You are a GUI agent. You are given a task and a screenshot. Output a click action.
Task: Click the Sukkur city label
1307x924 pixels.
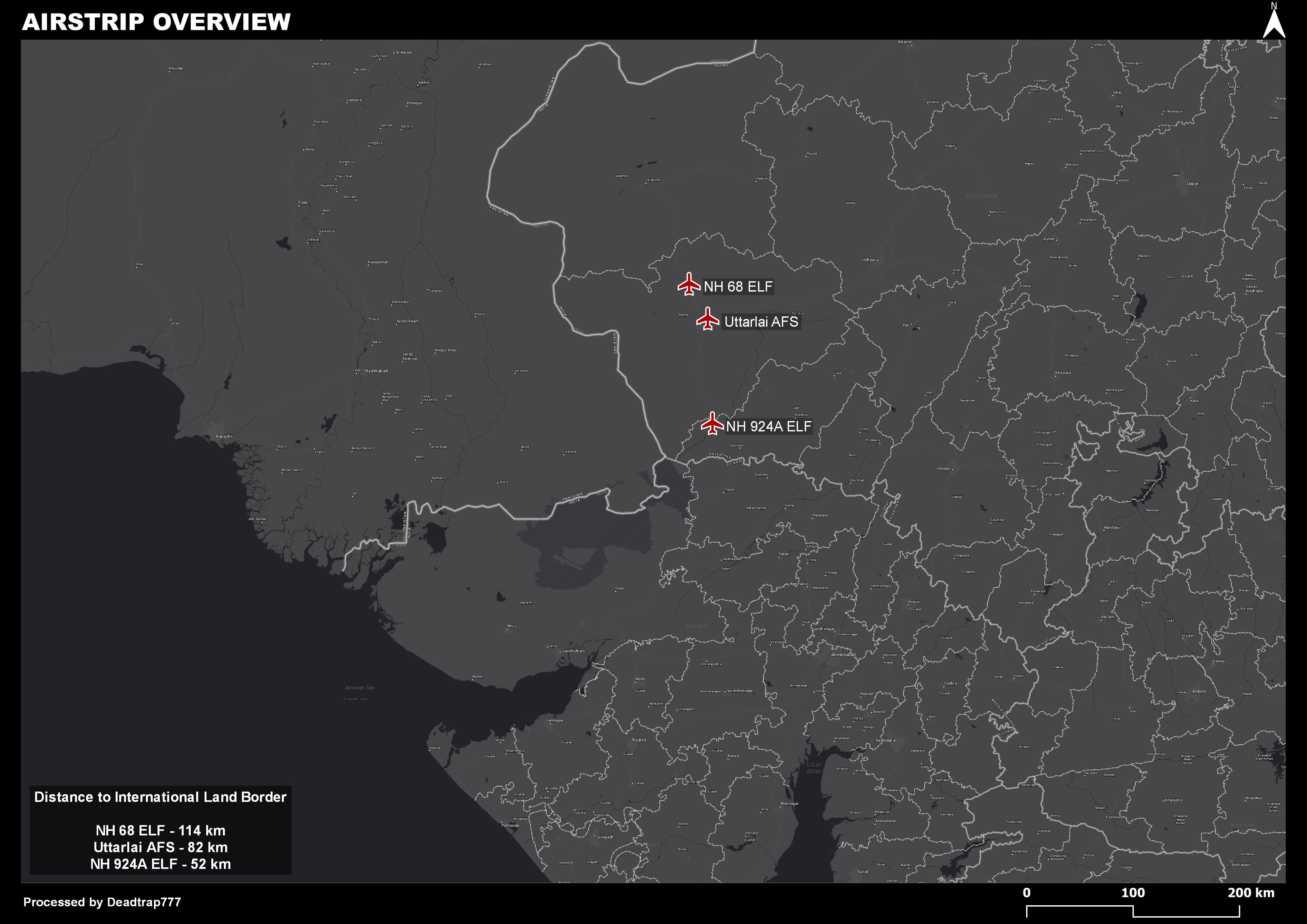coord(424,82)
